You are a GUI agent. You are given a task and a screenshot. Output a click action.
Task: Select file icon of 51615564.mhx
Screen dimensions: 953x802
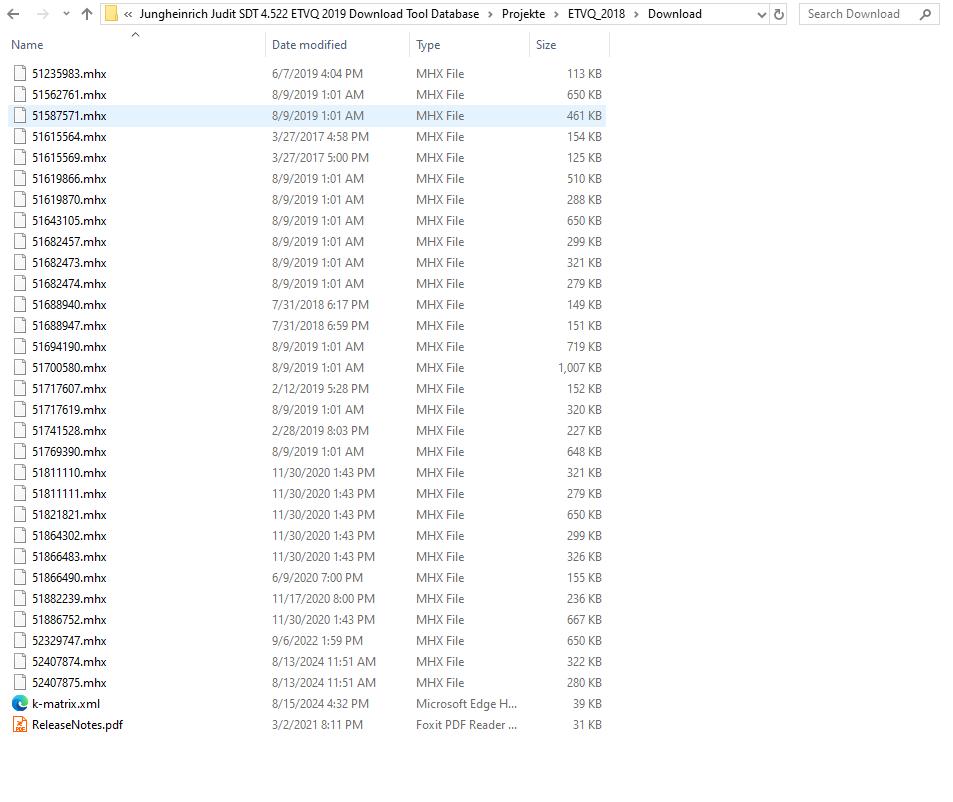pyautogui.click(x=20, y=137)
